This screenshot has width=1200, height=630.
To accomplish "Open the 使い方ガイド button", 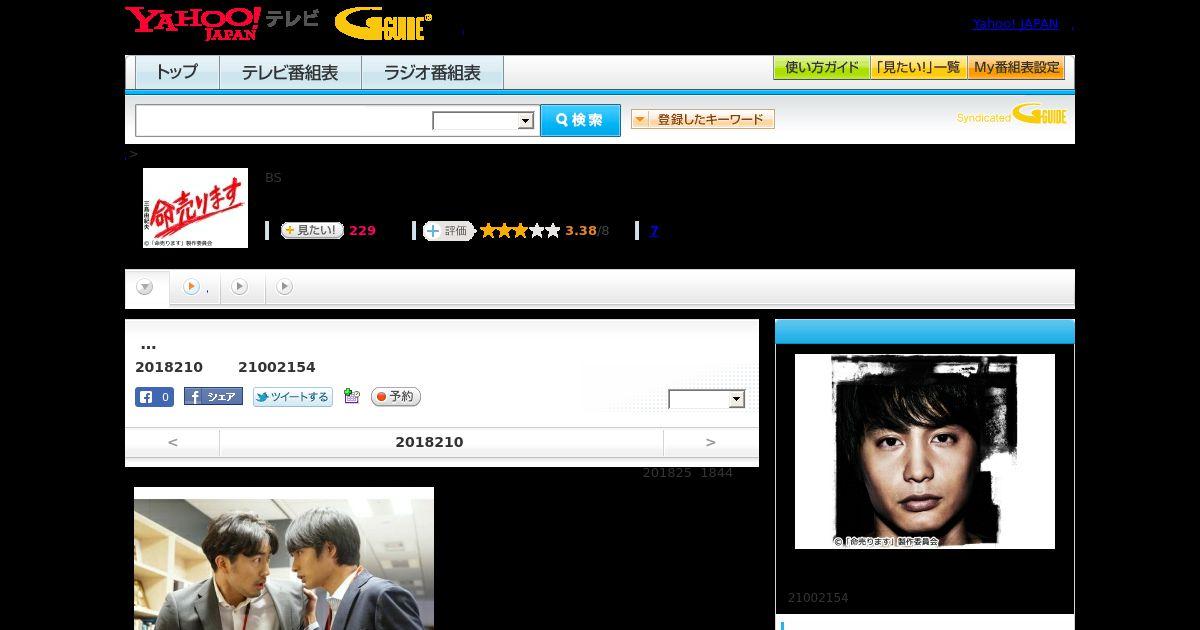I will coord(821,68).
